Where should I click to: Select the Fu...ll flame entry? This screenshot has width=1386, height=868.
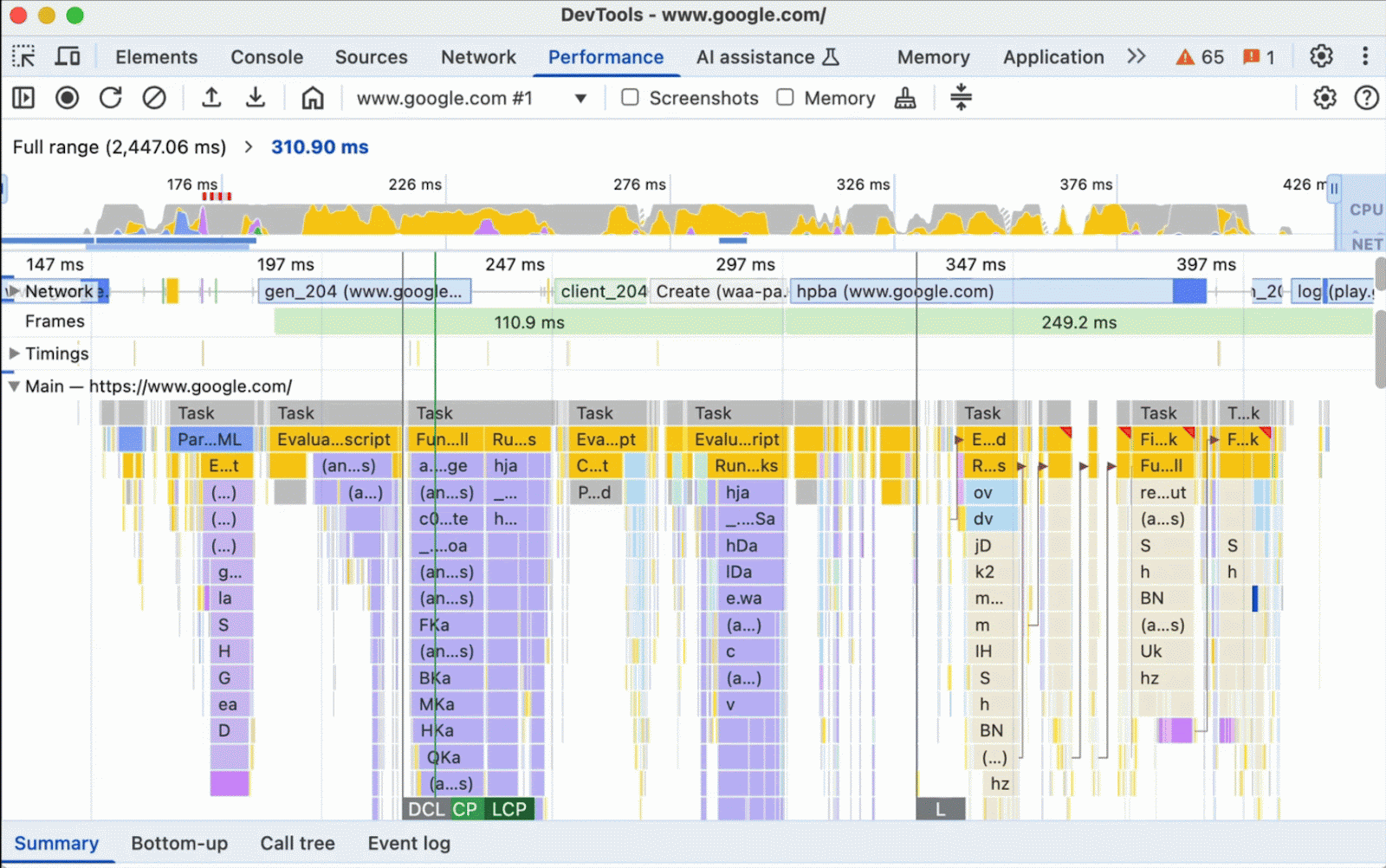(1162, 466)
